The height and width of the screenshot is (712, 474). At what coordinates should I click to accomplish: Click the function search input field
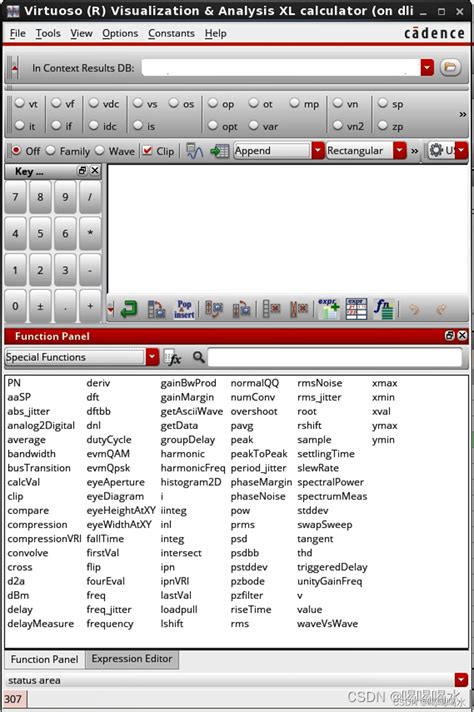(x=335, y=357)
